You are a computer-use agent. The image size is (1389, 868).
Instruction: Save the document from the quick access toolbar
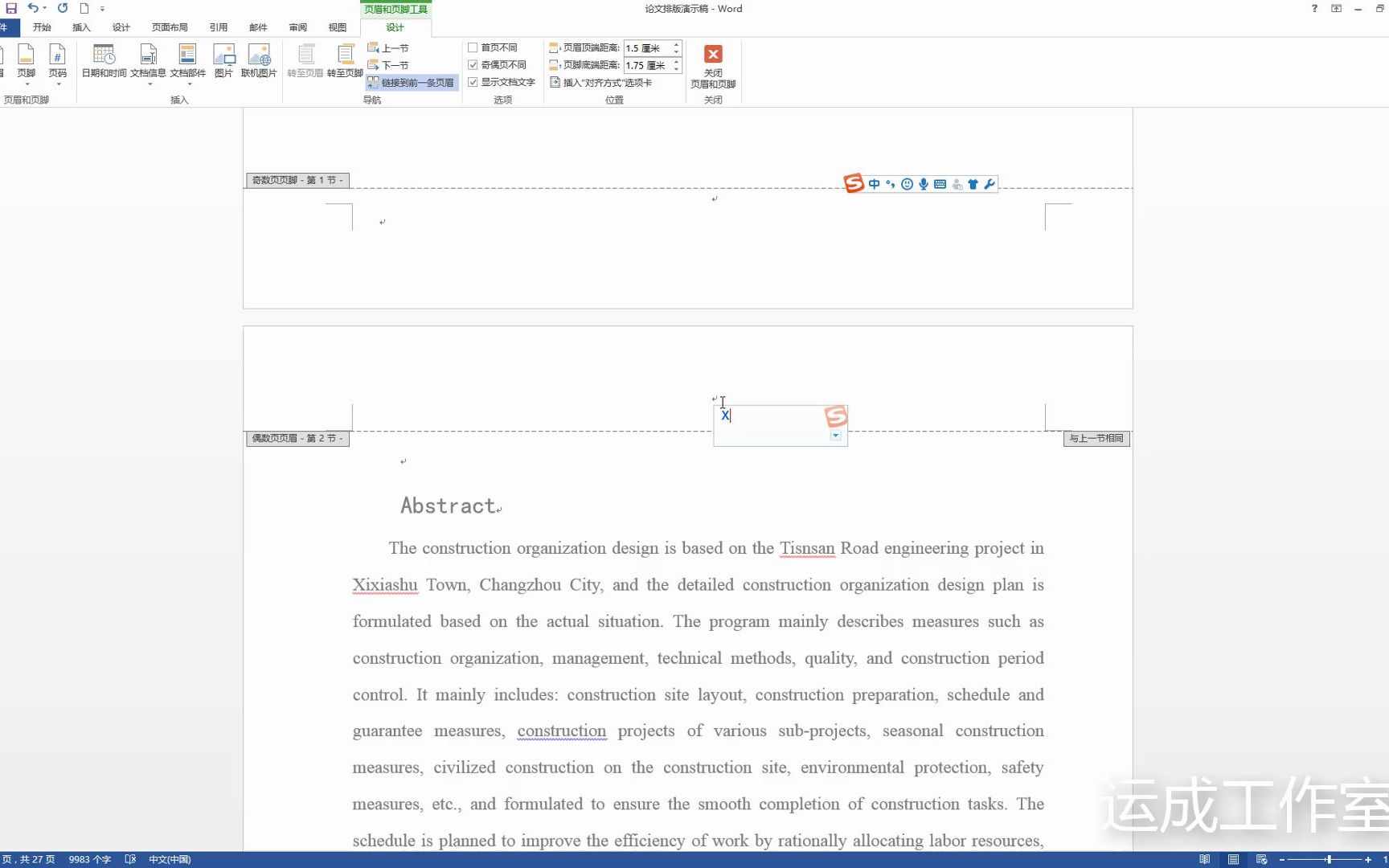pos(11,8)
